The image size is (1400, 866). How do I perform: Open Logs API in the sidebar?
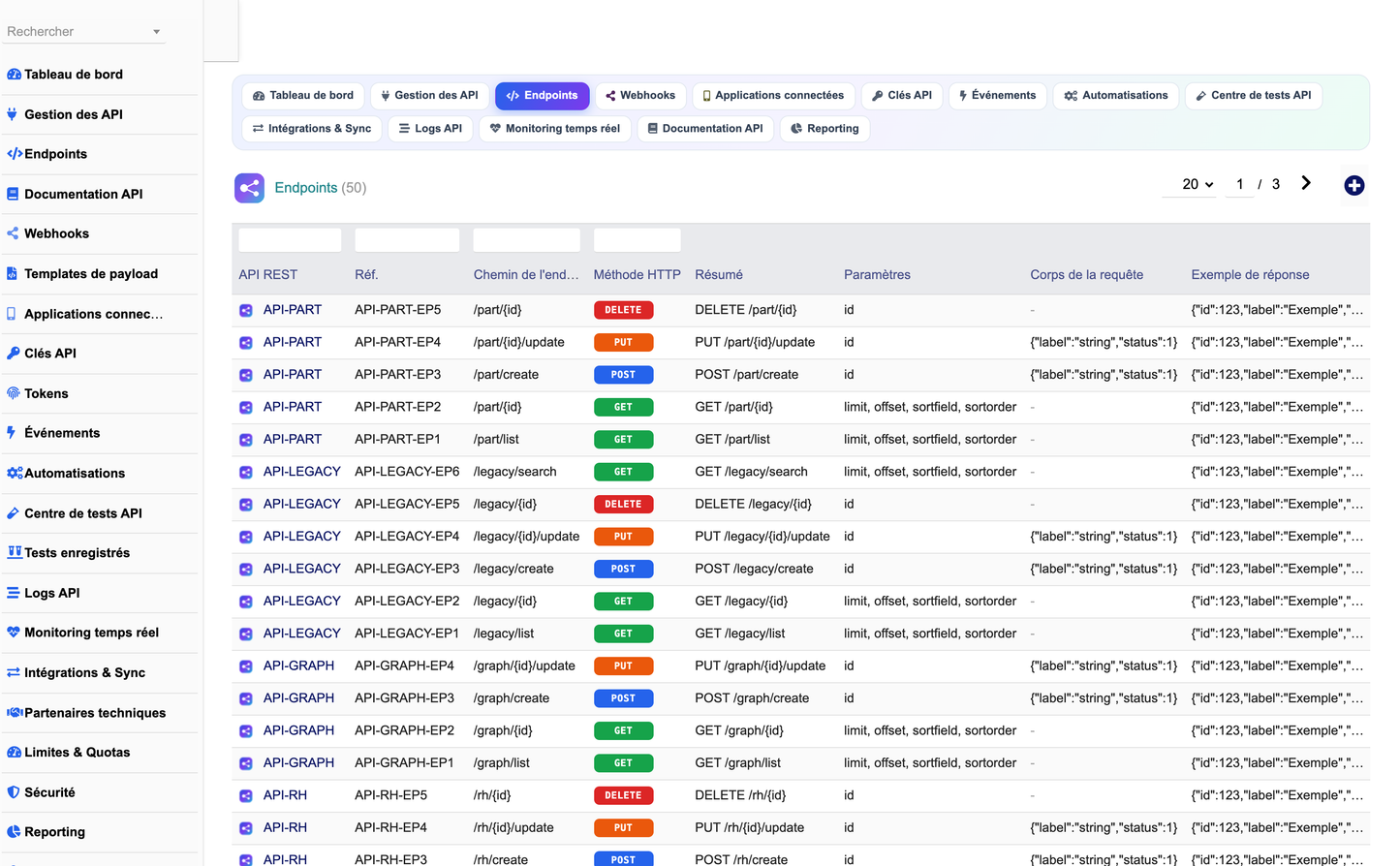(51, 593)
